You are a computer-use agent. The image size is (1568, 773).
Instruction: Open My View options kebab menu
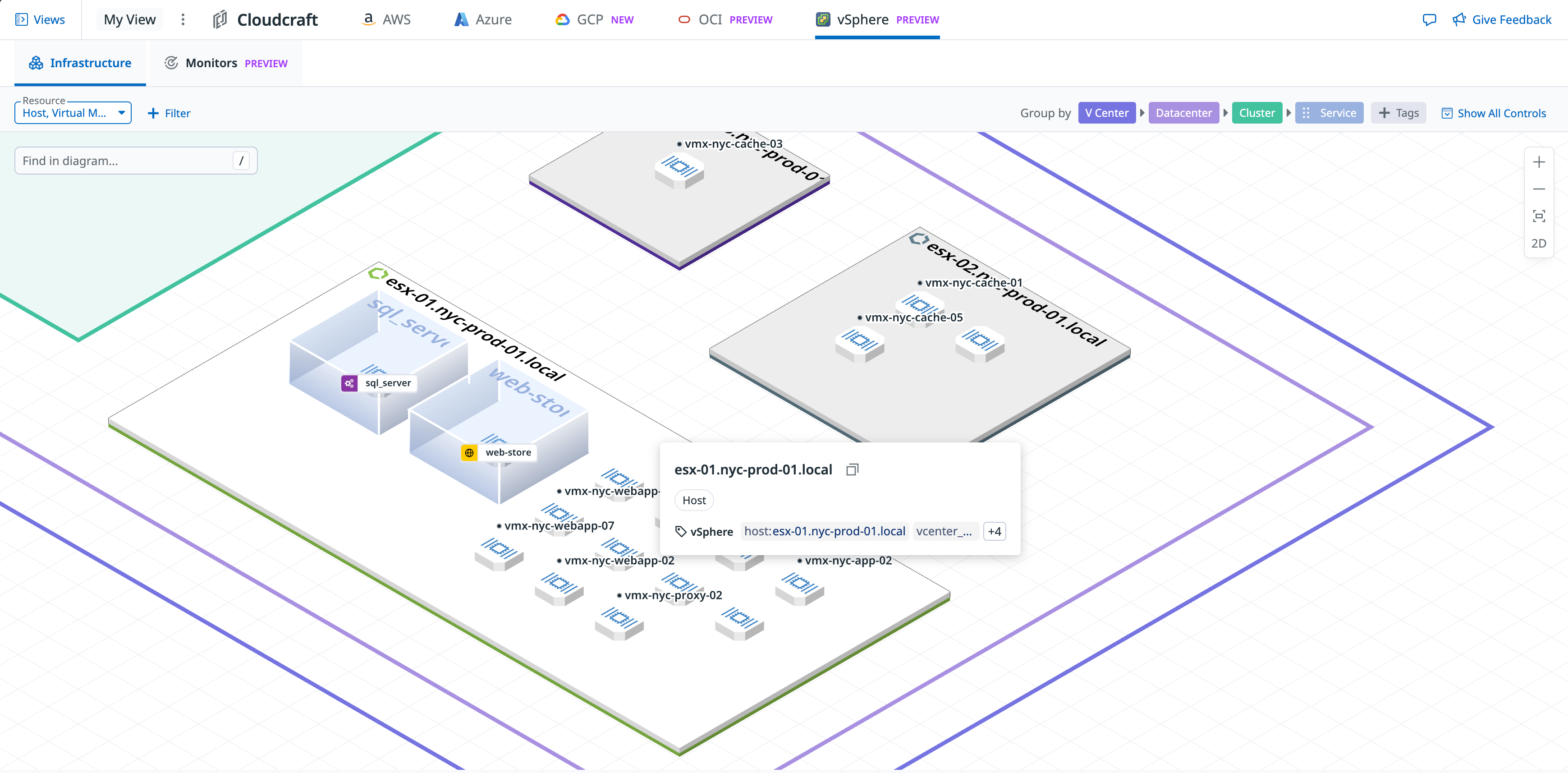[x=183, y=19]
